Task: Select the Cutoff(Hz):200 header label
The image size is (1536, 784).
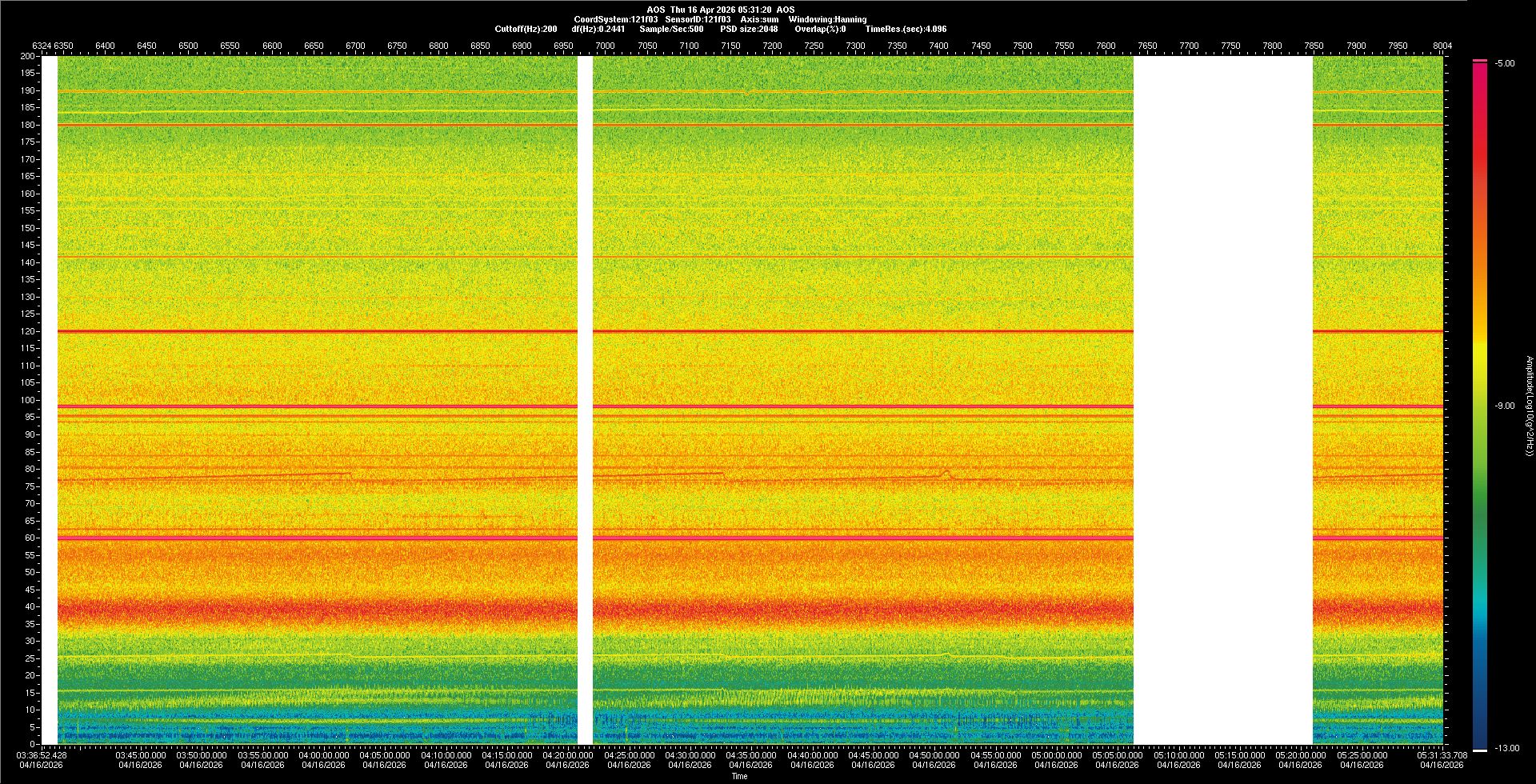Action: [x=526, y=29]
